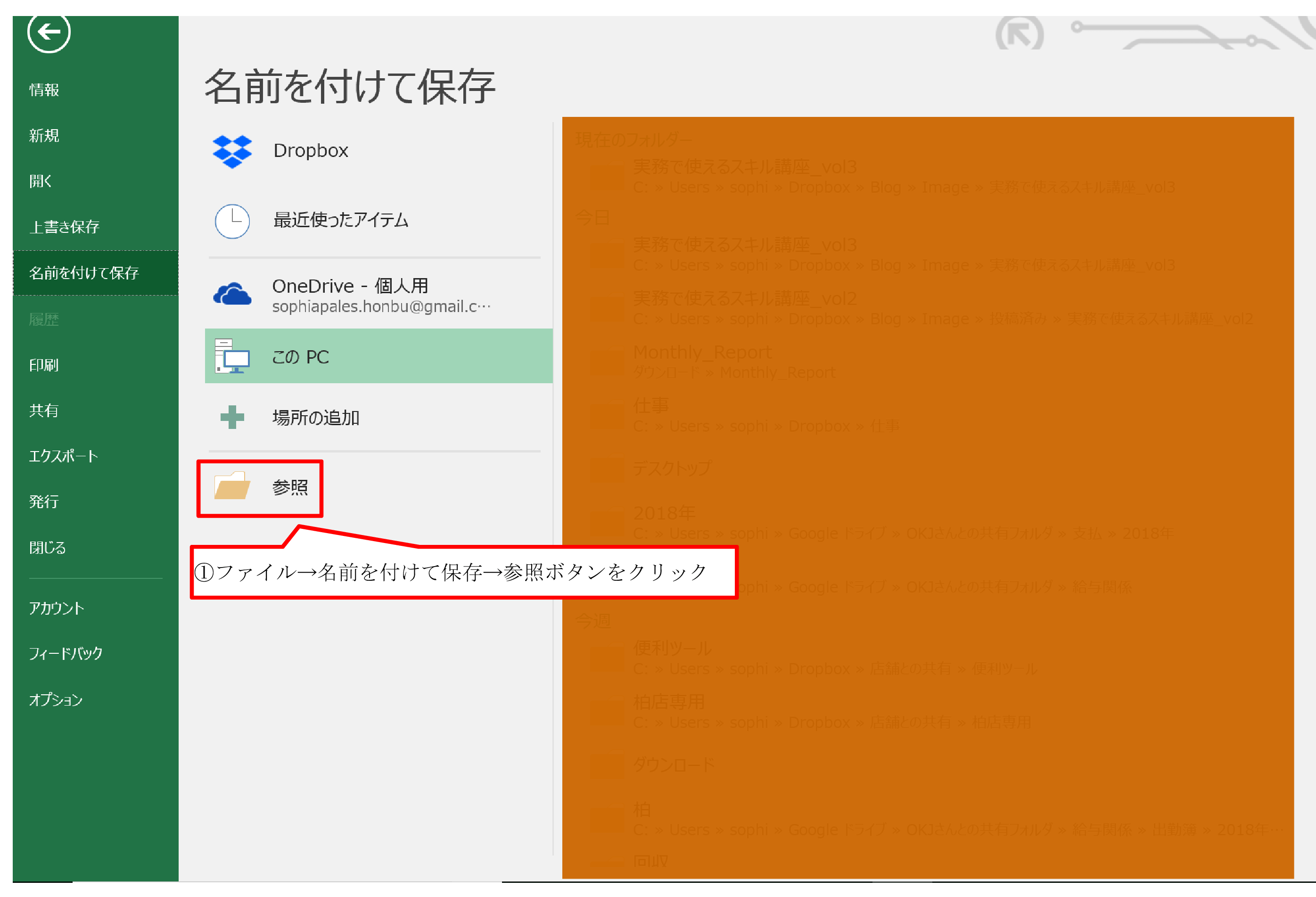This screenshot has height=897, width=1316.
Task: Click the green plus icon for adding a place
Action: [x=232, y=417]
